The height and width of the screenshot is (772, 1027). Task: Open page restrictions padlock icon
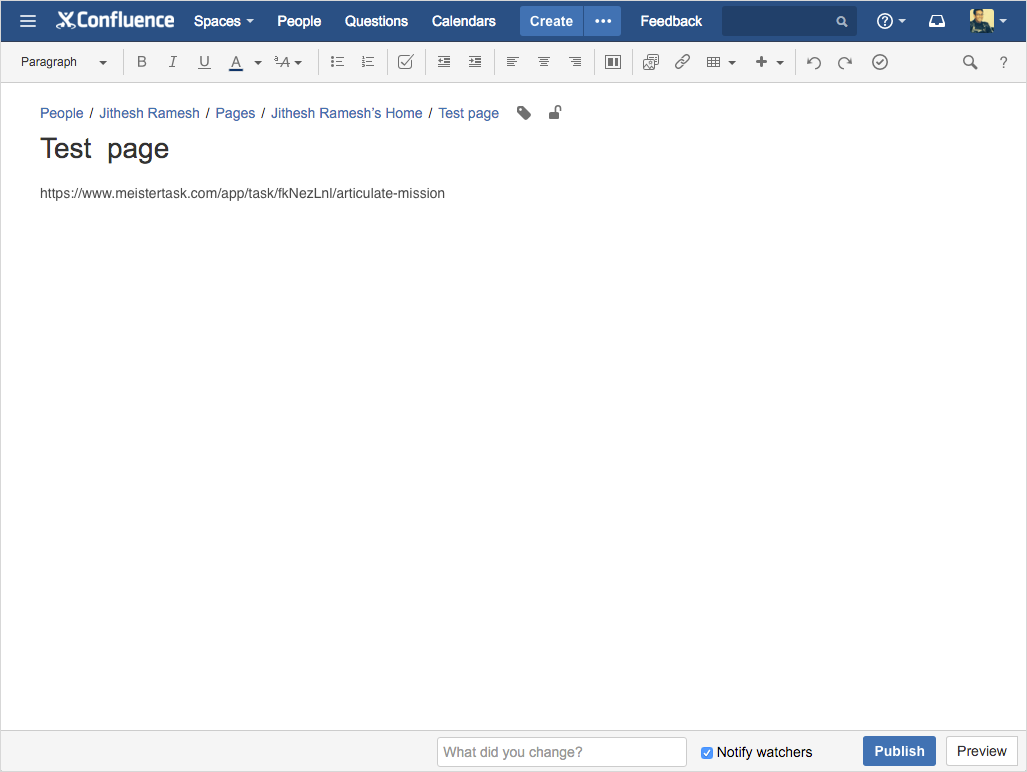(x=555, y=113)
